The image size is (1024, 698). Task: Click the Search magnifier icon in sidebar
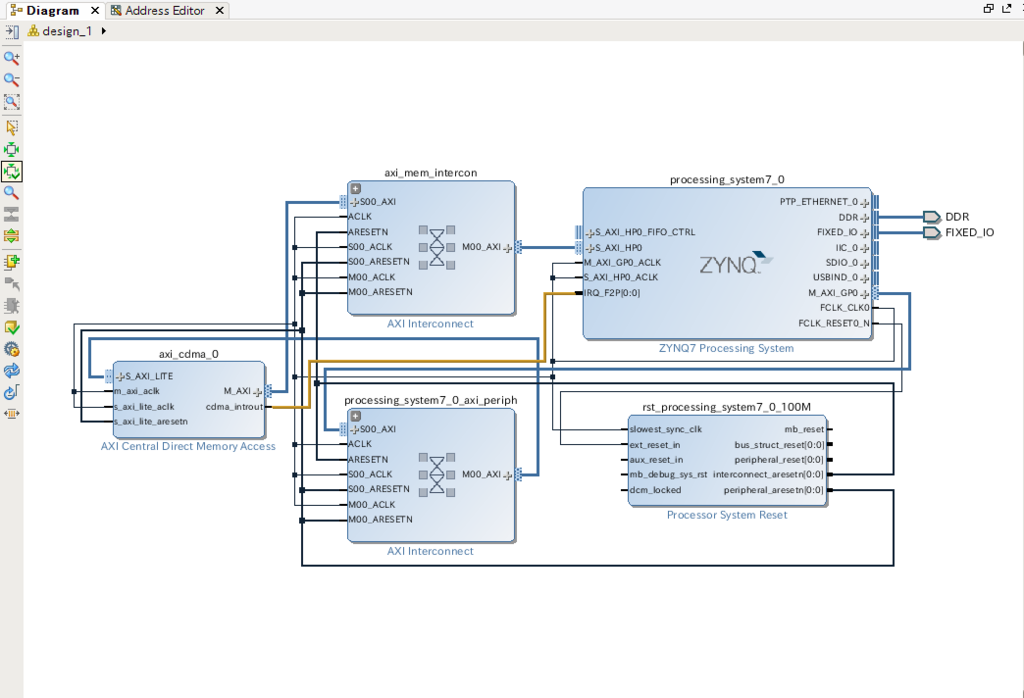(12, 193)
